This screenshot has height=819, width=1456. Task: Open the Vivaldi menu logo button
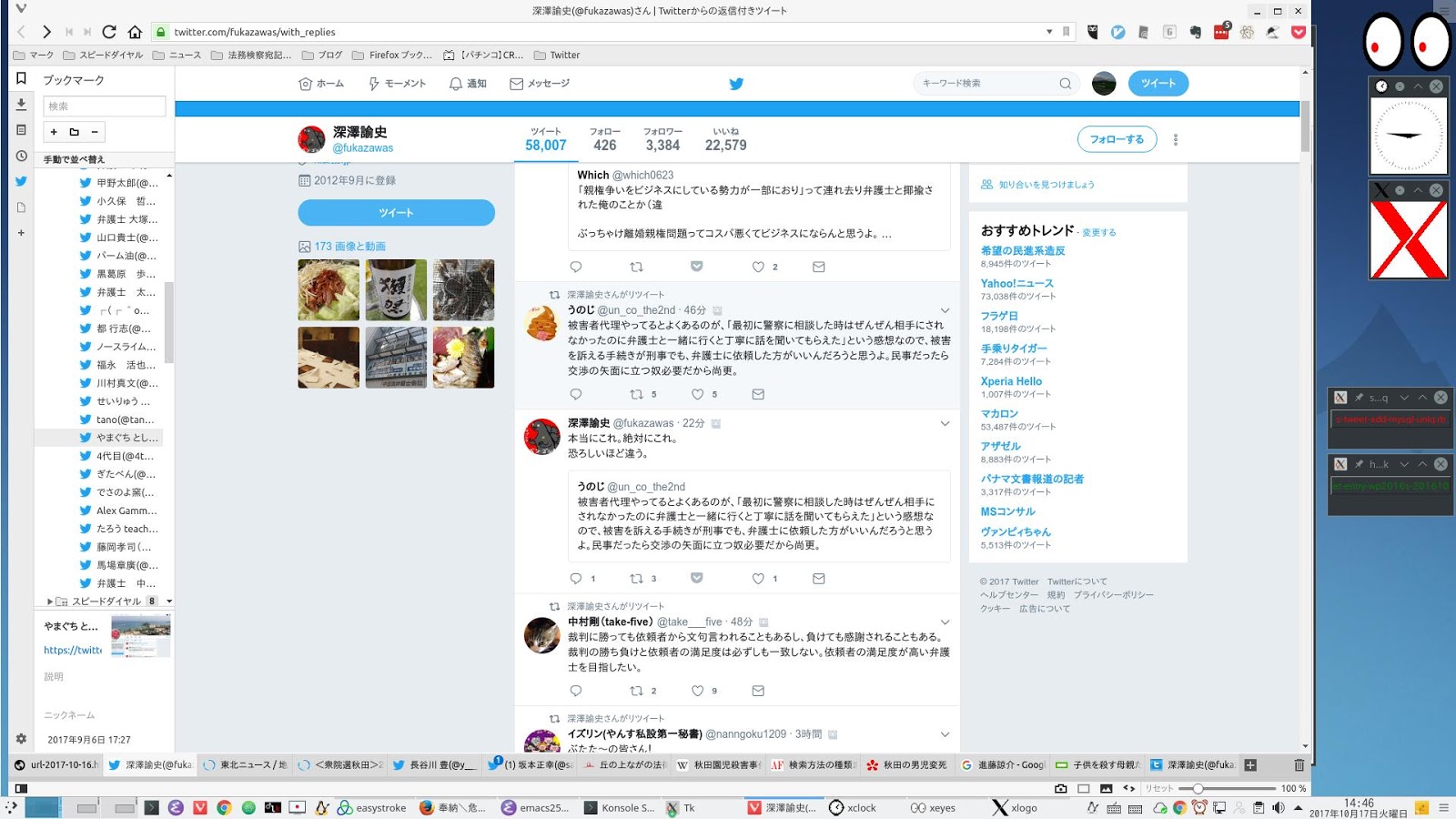pos(21,9)
